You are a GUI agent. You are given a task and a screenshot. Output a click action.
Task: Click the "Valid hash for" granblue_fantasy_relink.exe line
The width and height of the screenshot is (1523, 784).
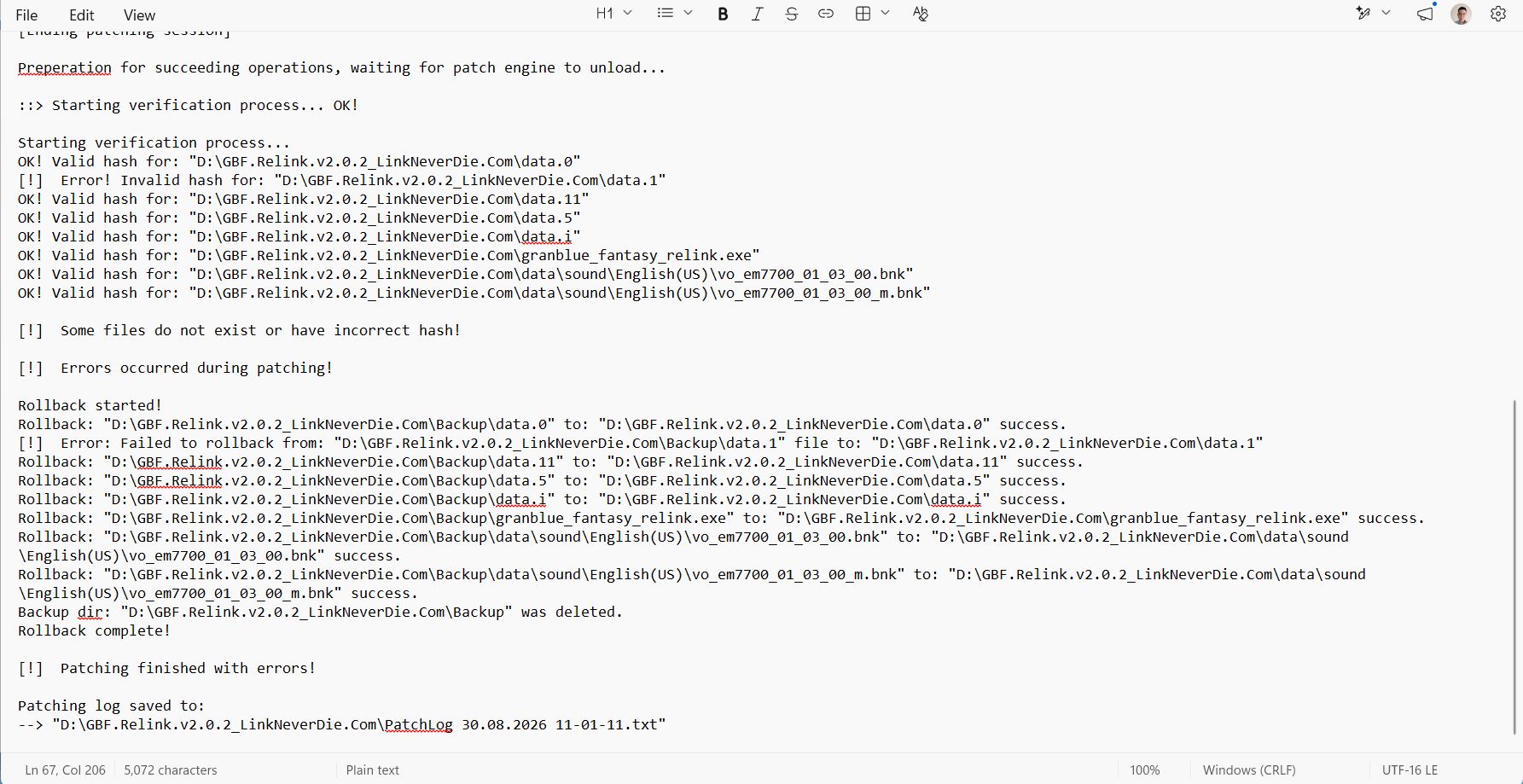389,255
